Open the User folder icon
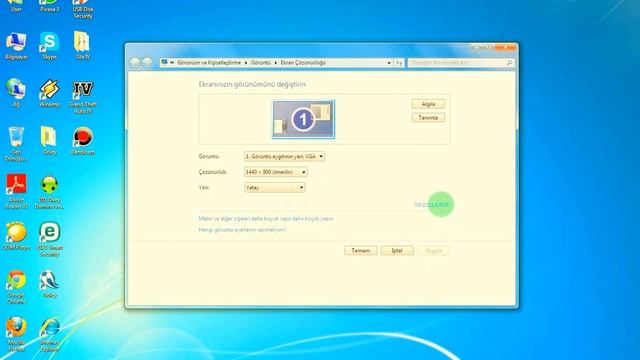Viewport: 640px width, 360px height. point(16,6)
